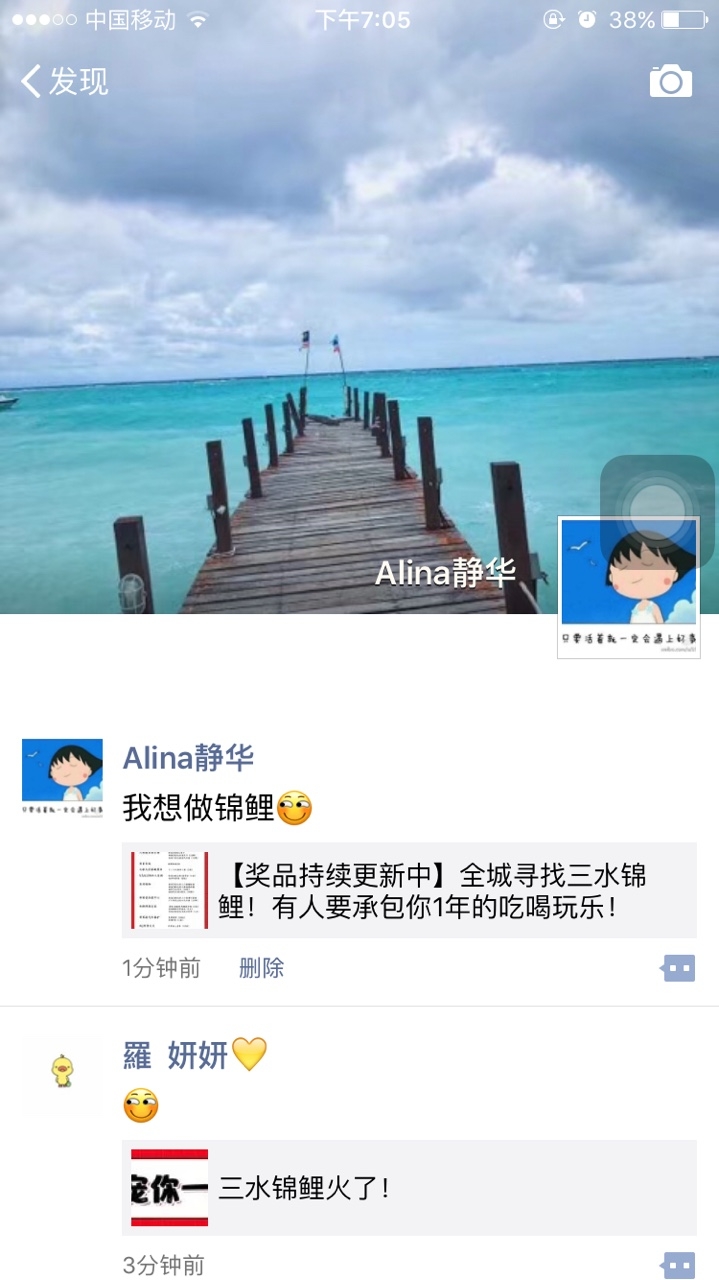
Task: Open shared article 全城寻找三水锦鲤
Action: 409,891
